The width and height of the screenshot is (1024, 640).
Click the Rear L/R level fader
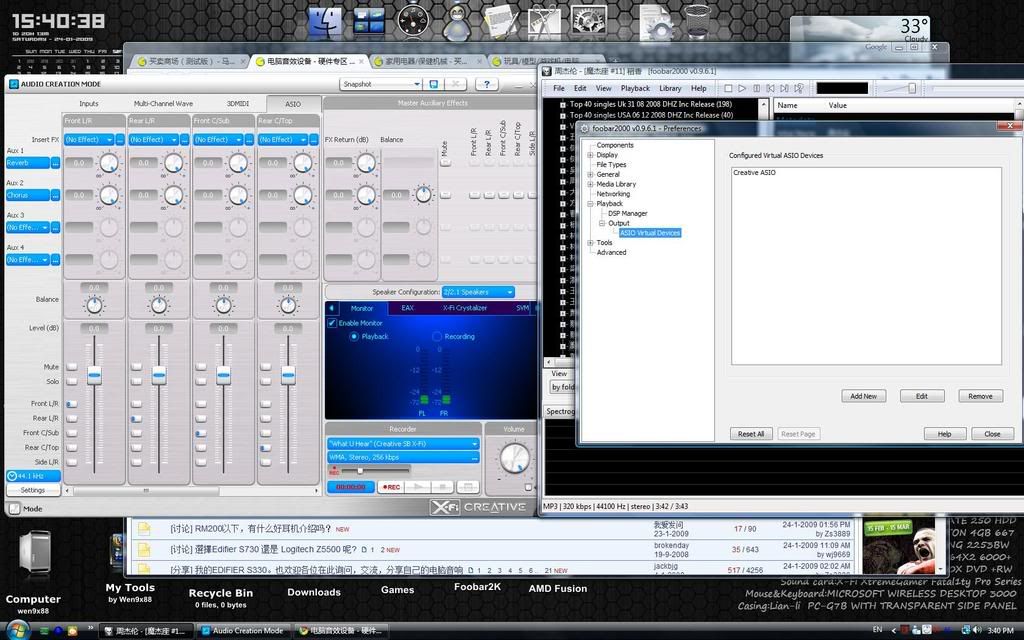159,377
